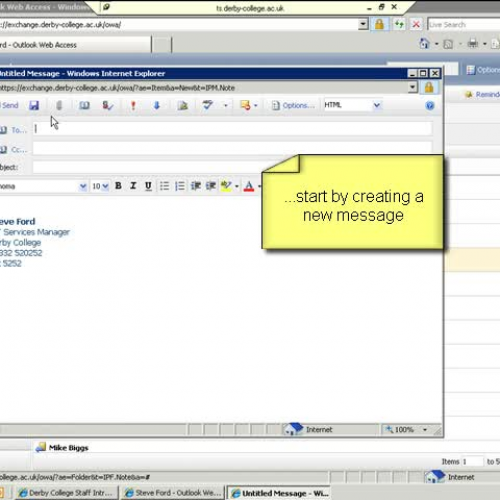
Task: Refresh the main browser page
Action: click(399, 24)
